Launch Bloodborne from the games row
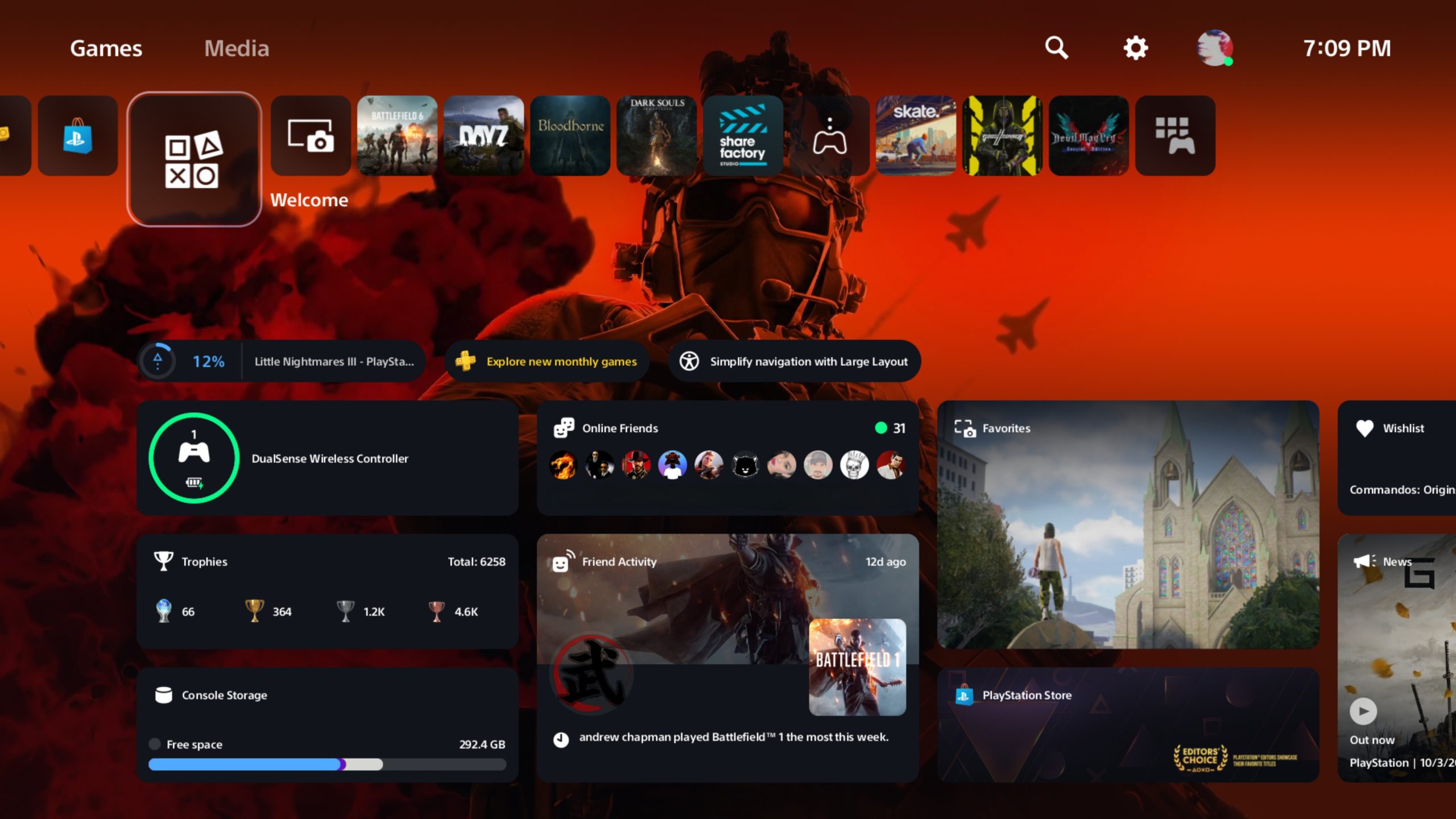The width and height of the screenshot is (1456, 819). (570, 135)
